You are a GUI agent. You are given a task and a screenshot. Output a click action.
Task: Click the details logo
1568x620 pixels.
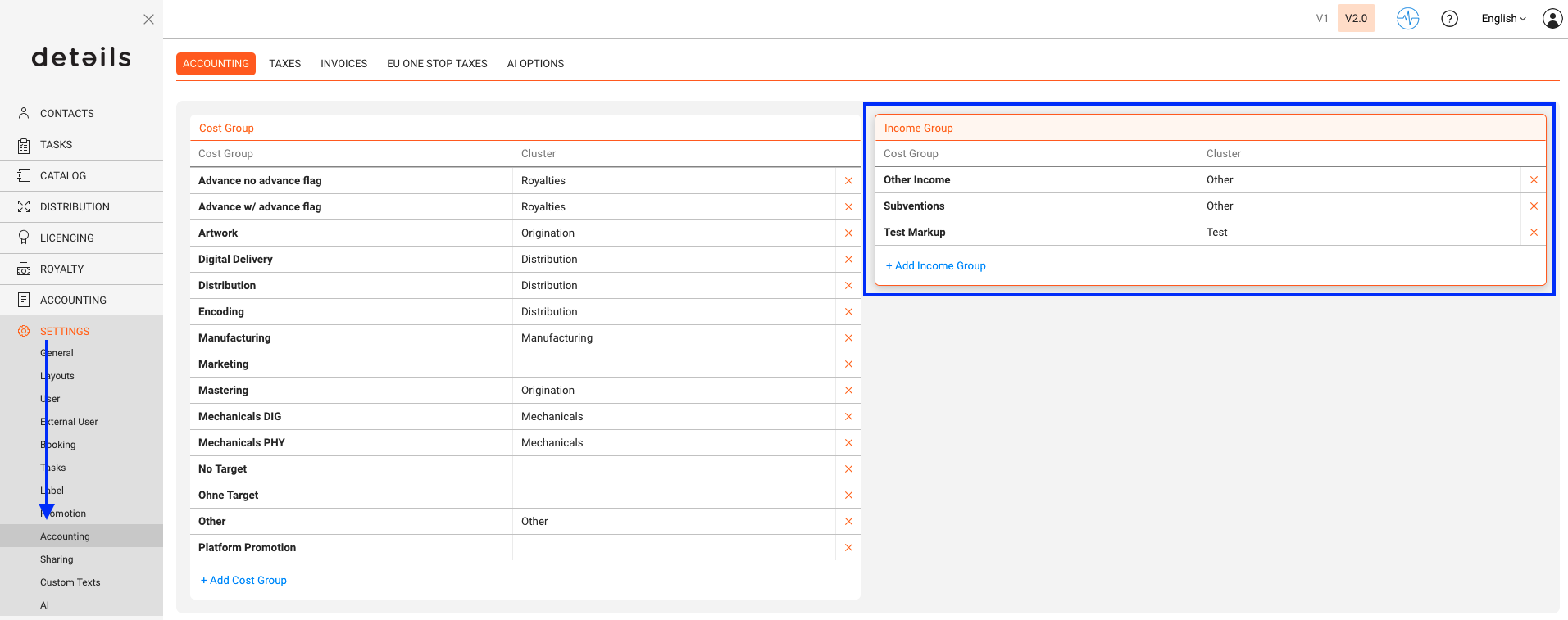pos(81,57)
